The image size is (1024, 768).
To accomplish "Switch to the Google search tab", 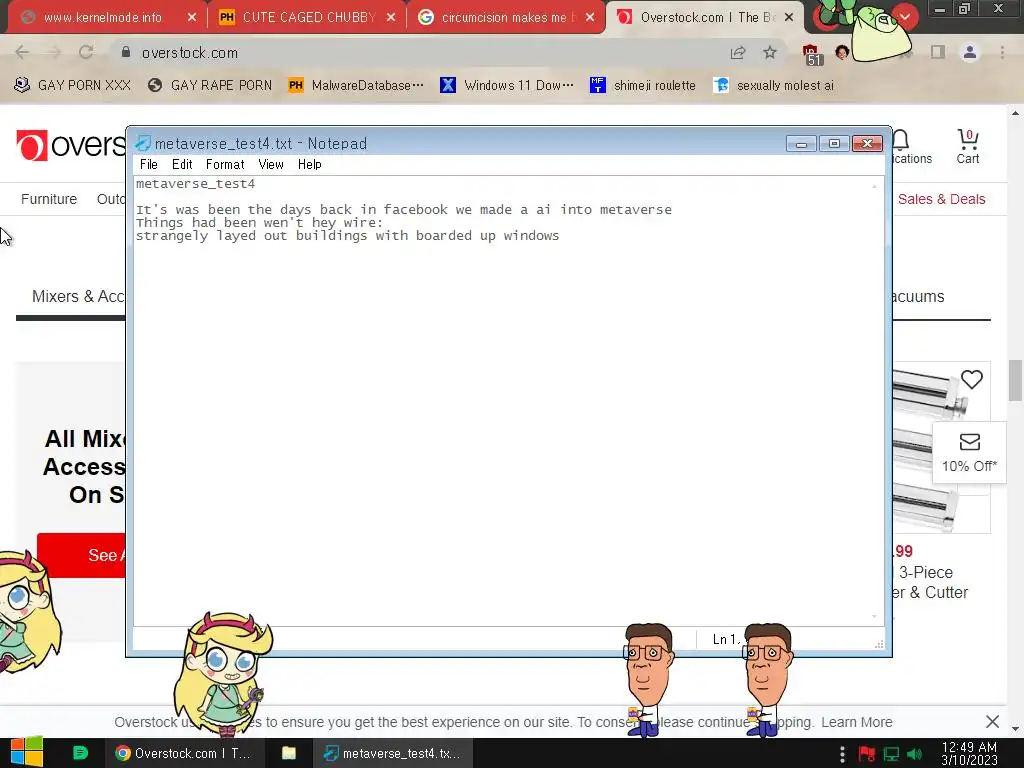I will pos(504,18).
